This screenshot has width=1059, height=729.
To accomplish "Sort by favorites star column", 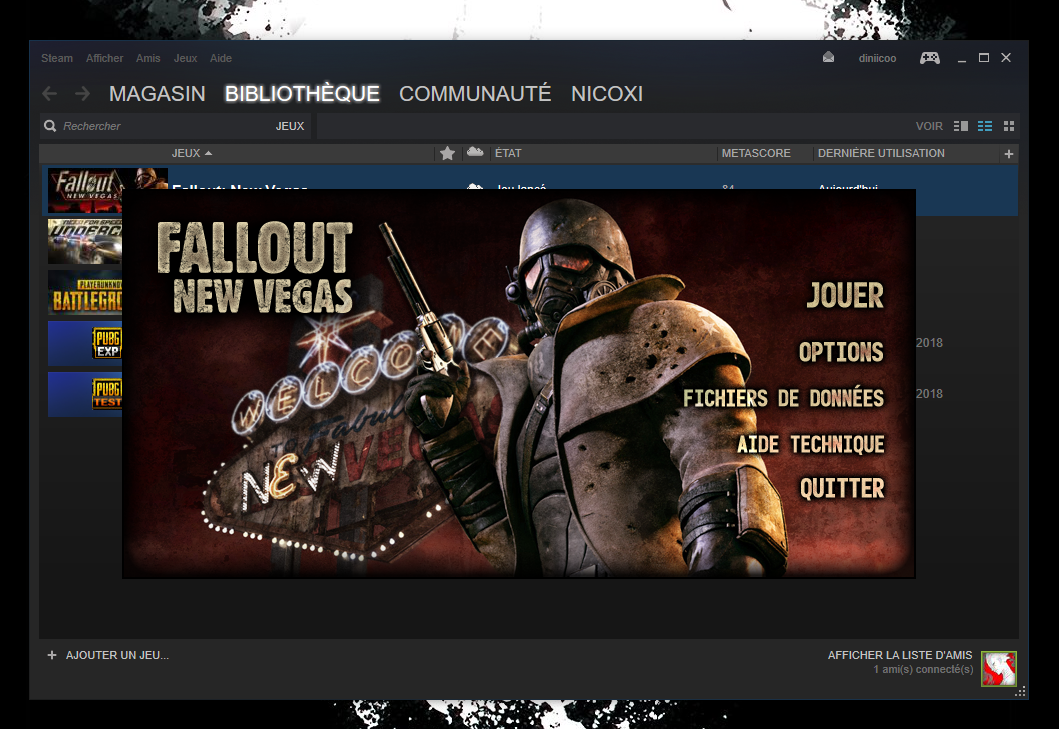I will pos(447,153).
